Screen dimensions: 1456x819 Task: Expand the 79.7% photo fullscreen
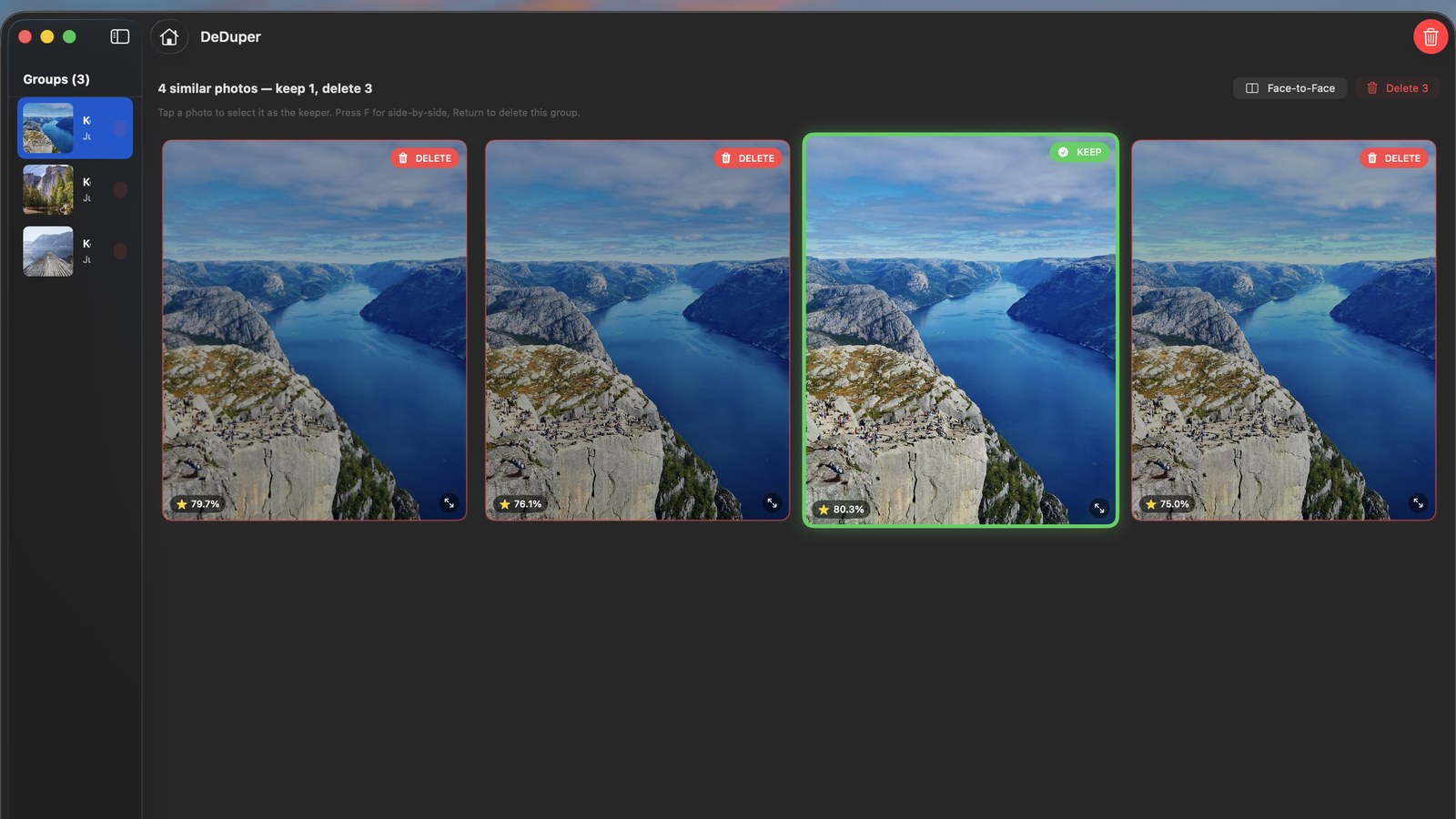449,502
